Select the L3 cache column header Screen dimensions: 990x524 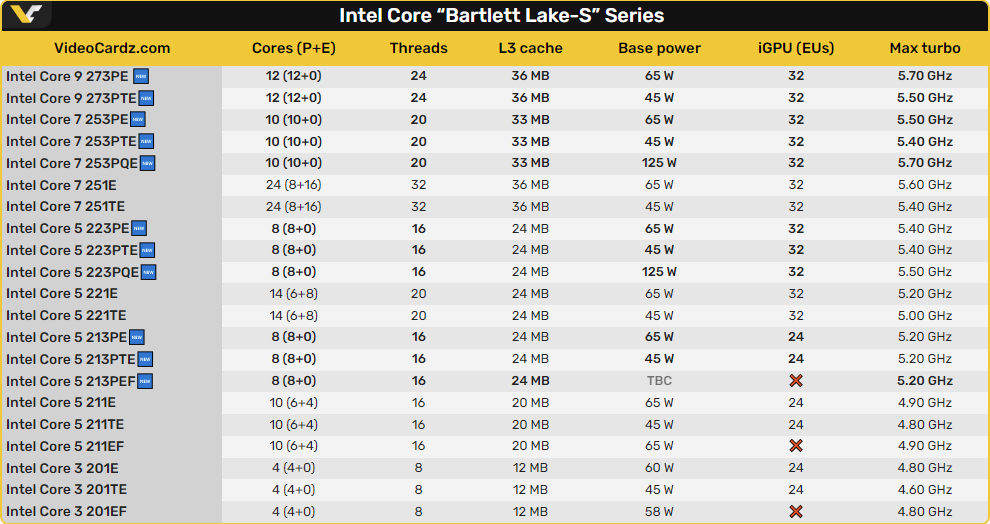pos(530,48)
